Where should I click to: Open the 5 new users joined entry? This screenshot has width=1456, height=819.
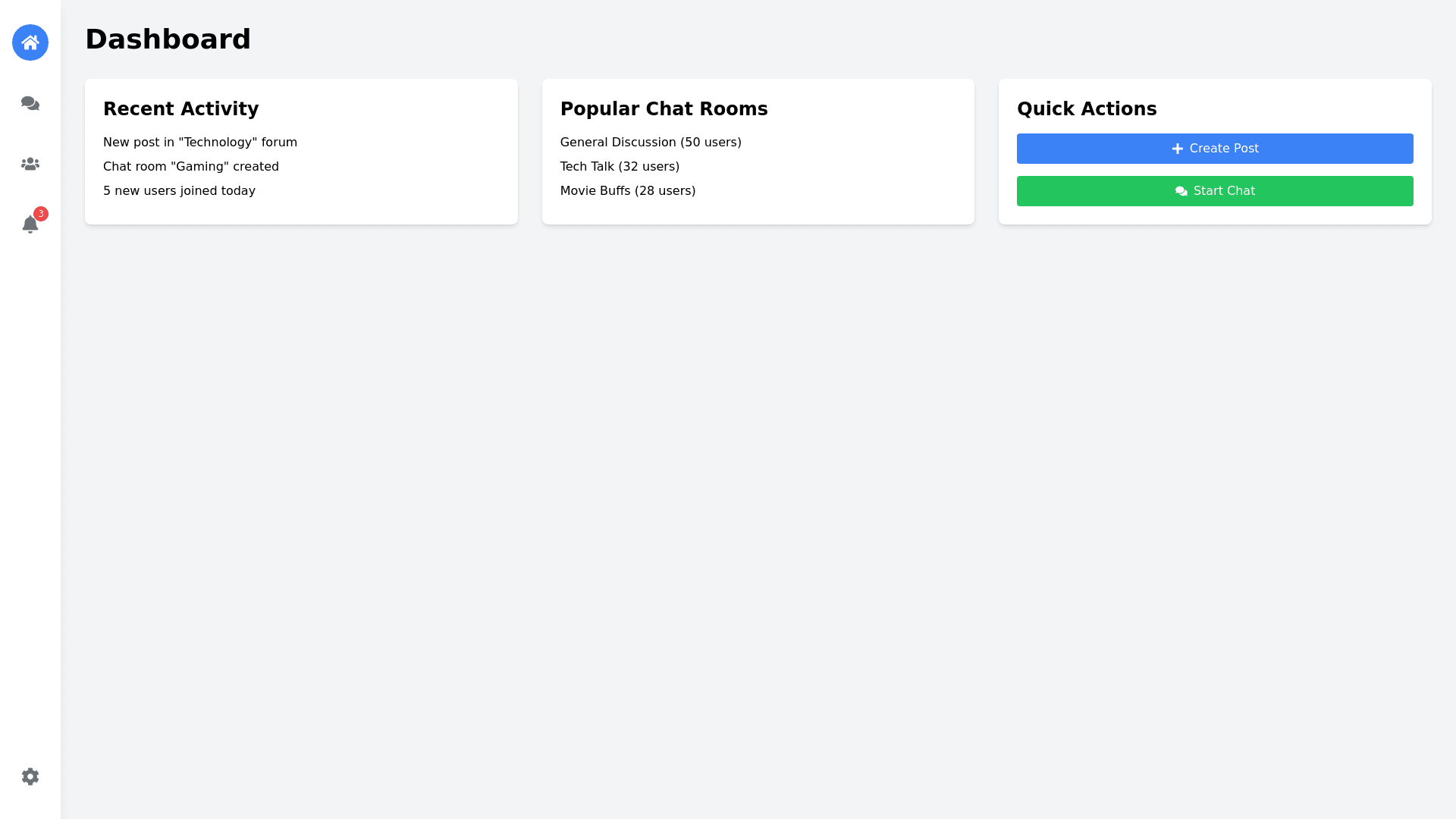tap(179, 191)
